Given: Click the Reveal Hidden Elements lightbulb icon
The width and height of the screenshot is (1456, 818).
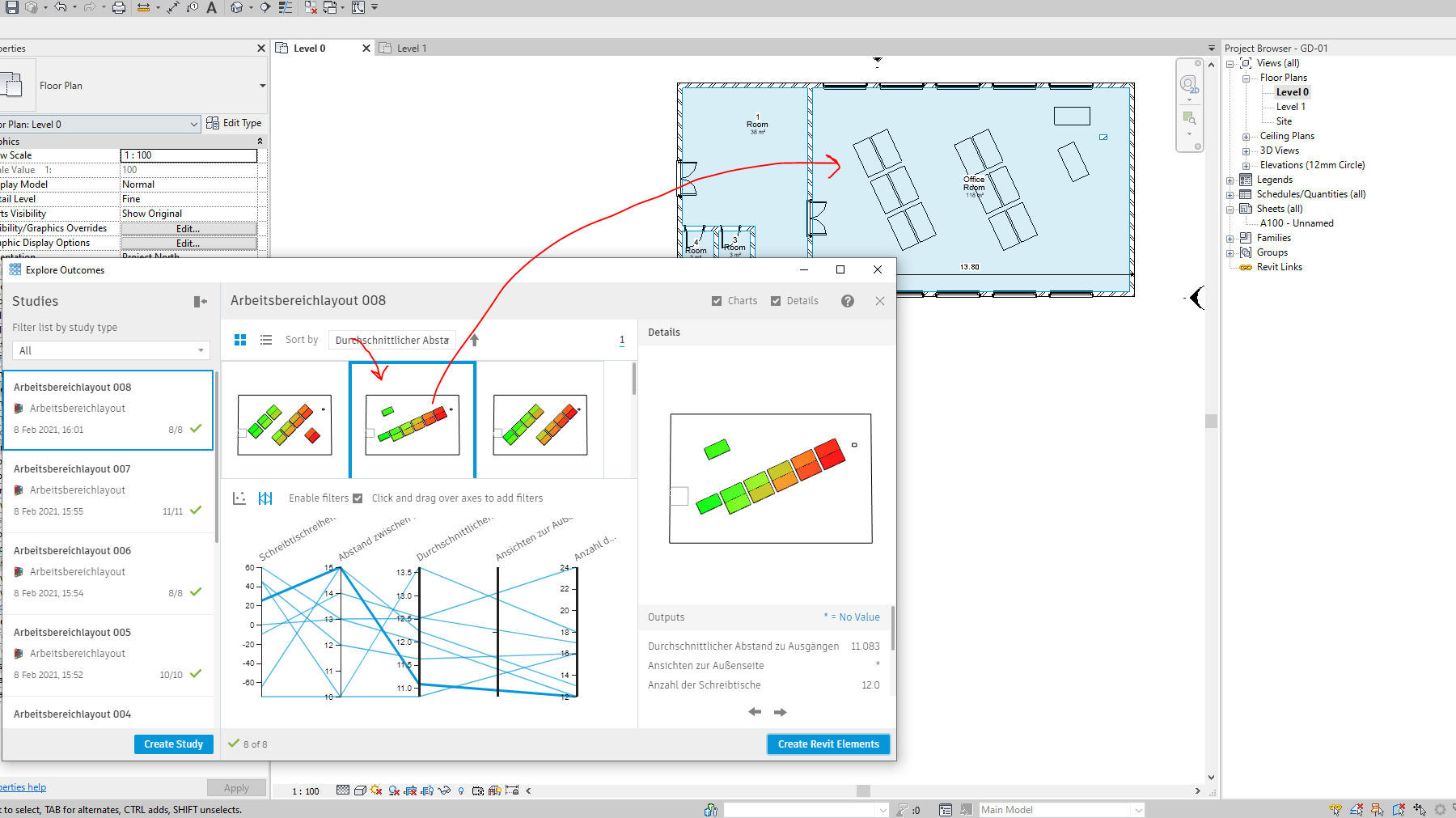Looking at the screenshot, I should (461, 791).
